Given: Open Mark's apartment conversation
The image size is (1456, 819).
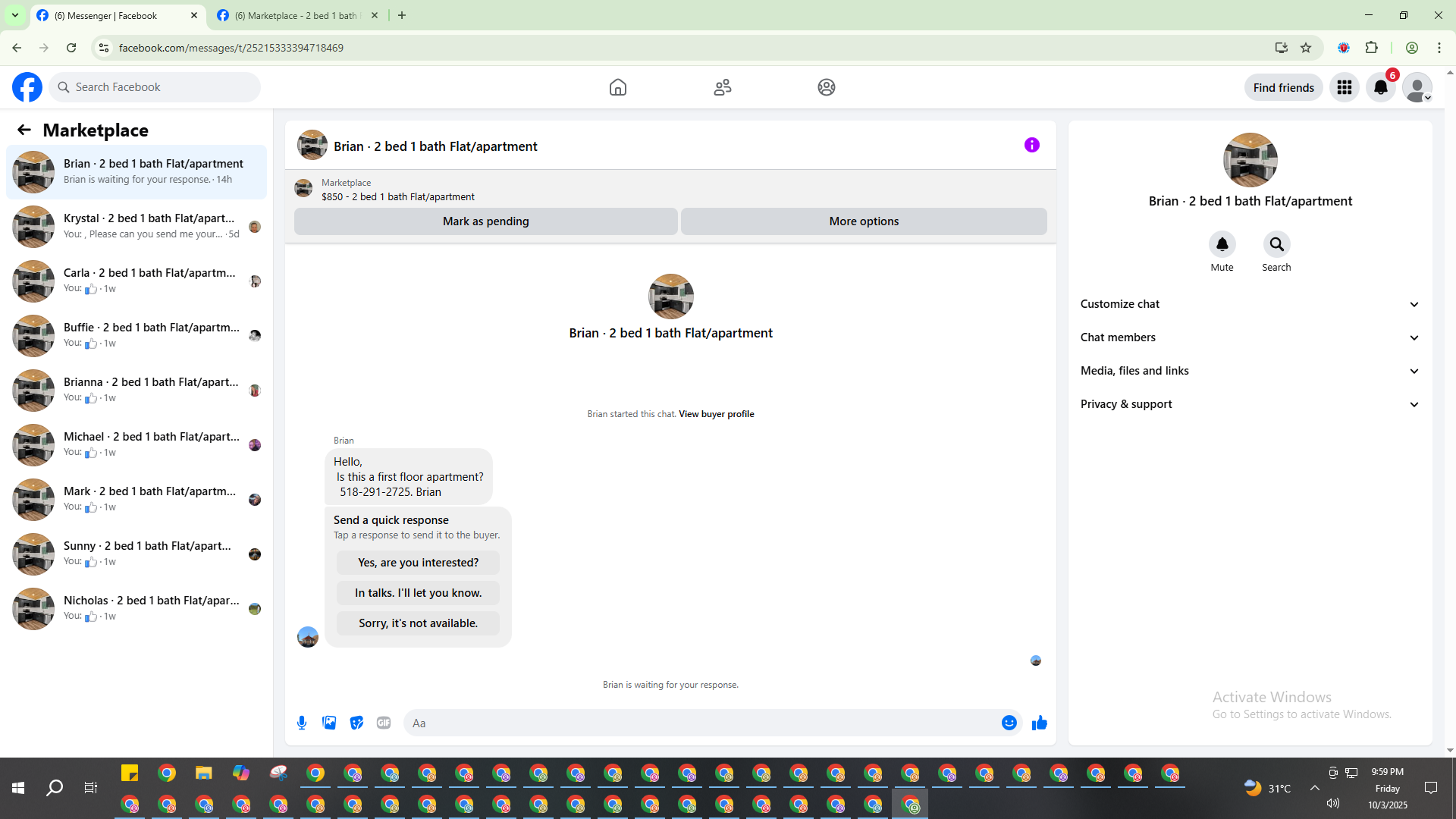Looking at the screenshot, I should pyautogui.click(x=136, y=500).
